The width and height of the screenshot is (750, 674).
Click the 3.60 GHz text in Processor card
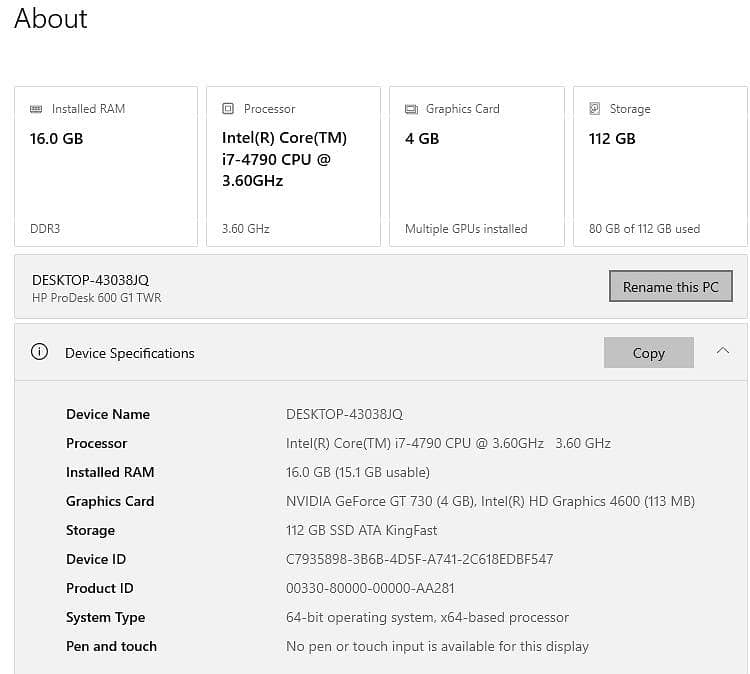coord(246,229)
